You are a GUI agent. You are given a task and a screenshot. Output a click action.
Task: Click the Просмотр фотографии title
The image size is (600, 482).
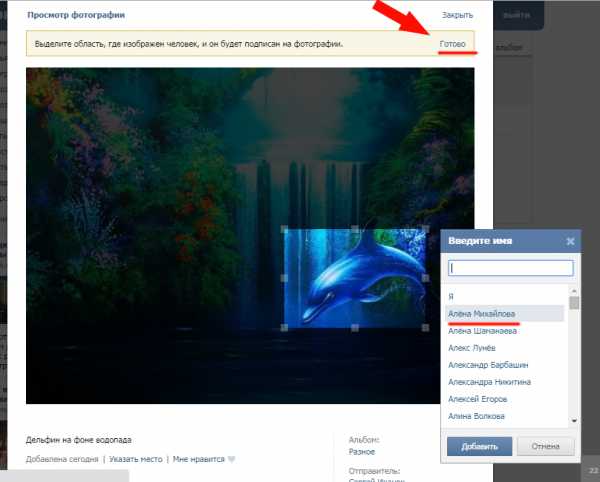pyautogui.click(x=76, y=15)
